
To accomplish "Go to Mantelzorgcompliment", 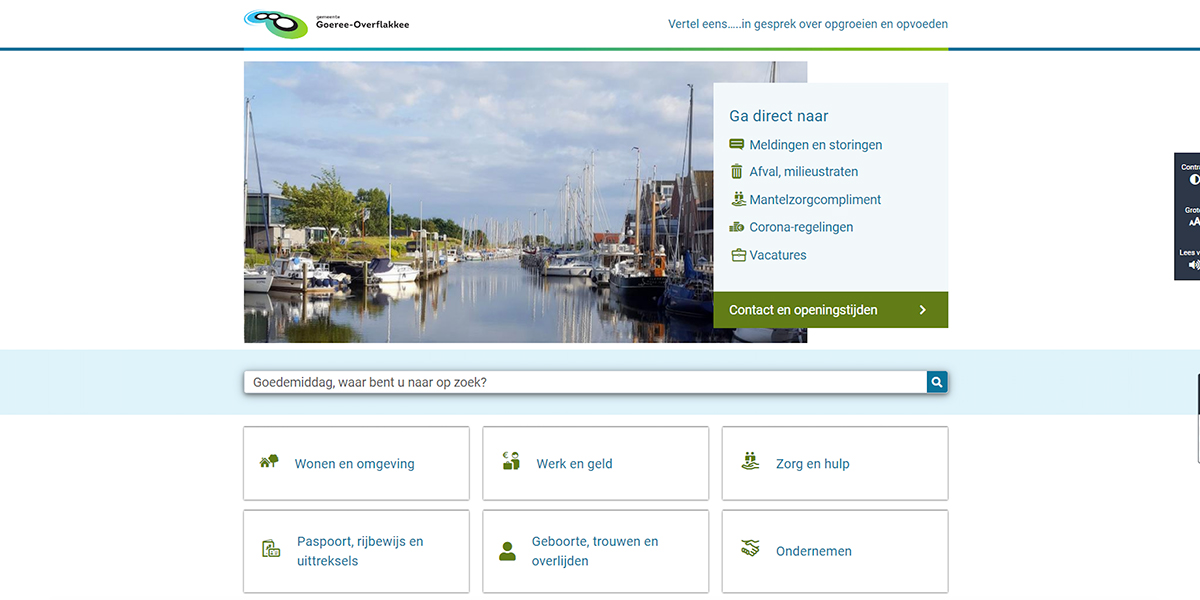I will click(x=815, y=200).
